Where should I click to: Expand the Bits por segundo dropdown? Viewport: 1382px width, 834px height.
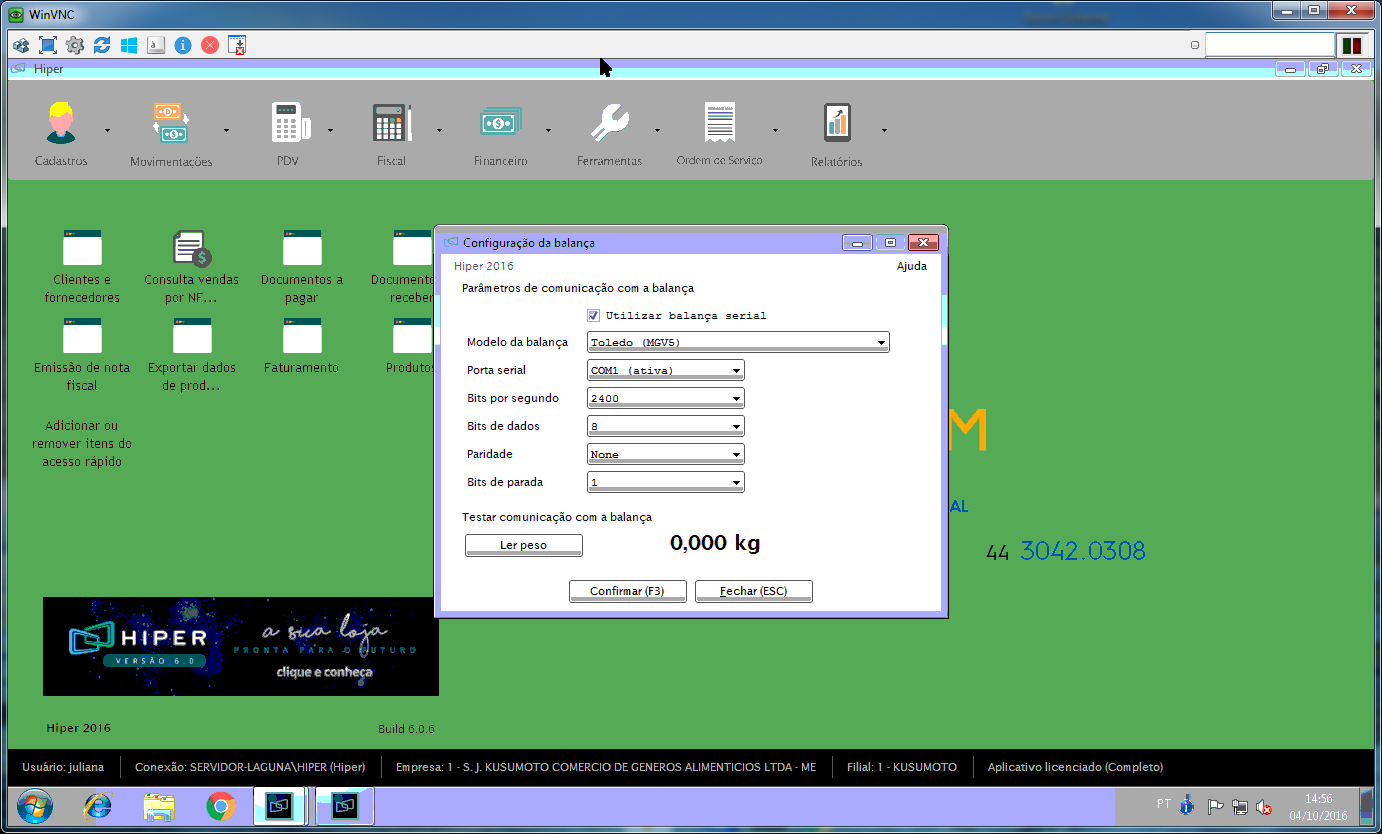(736, 399)
